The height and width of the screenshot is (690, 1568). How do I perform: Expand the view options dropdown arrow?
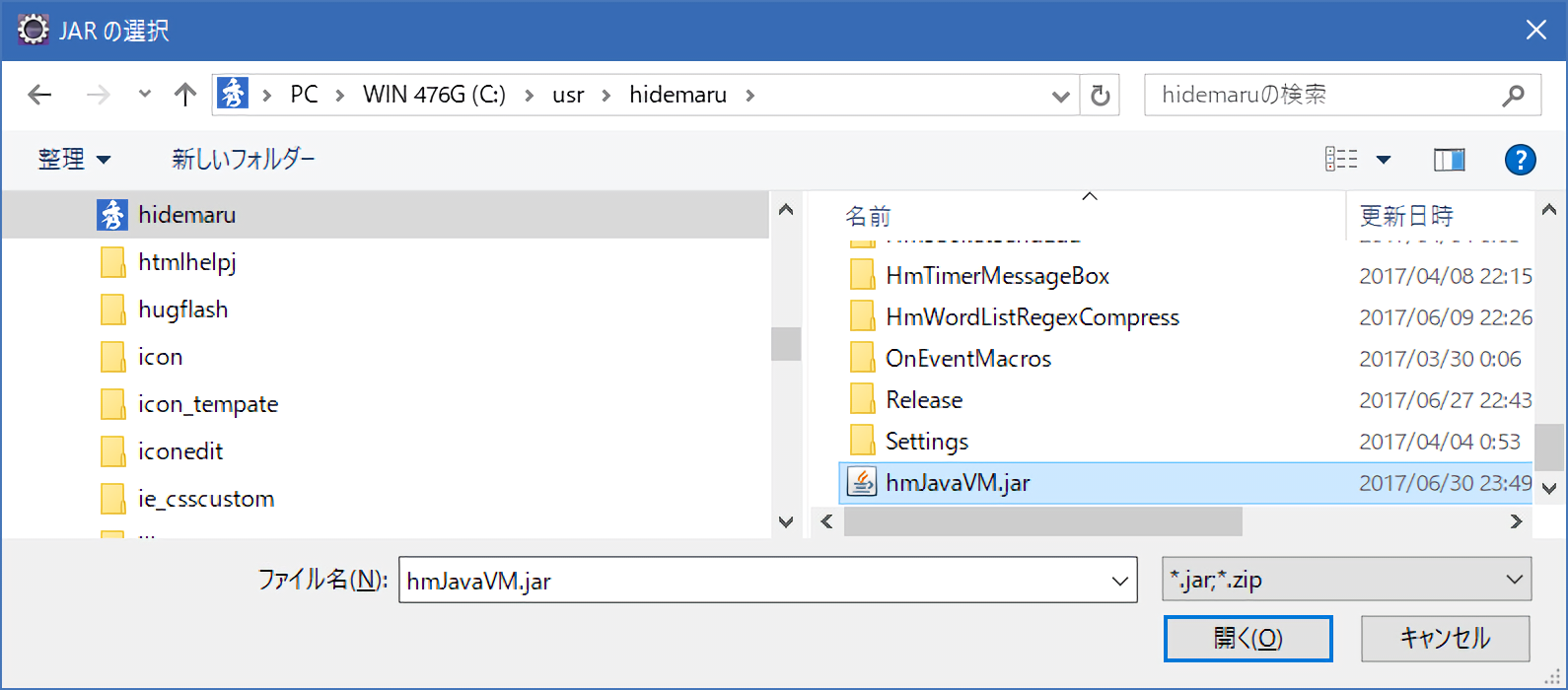point(1384,160)
